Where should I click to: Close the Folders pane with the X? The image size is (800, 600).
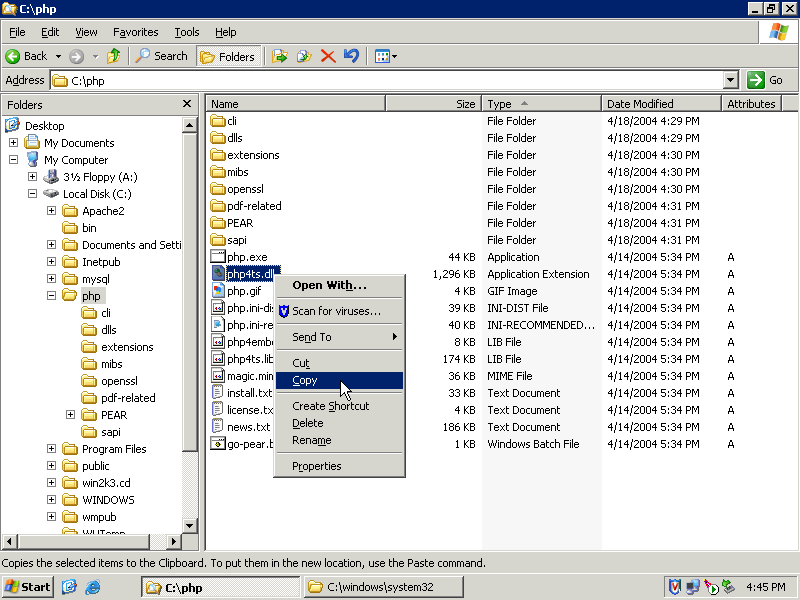click(187, 104)
